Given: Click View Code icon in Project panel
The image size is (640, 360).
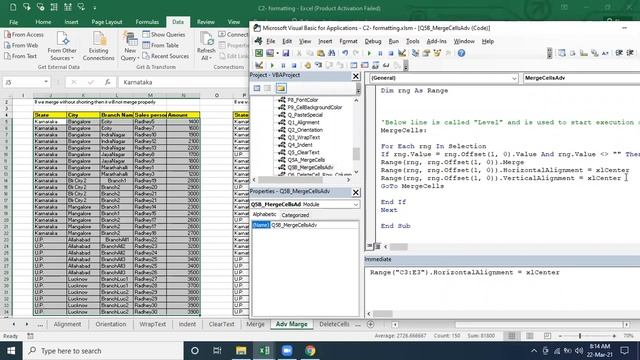Looking at the screenshot, I should tap(257, 88).
